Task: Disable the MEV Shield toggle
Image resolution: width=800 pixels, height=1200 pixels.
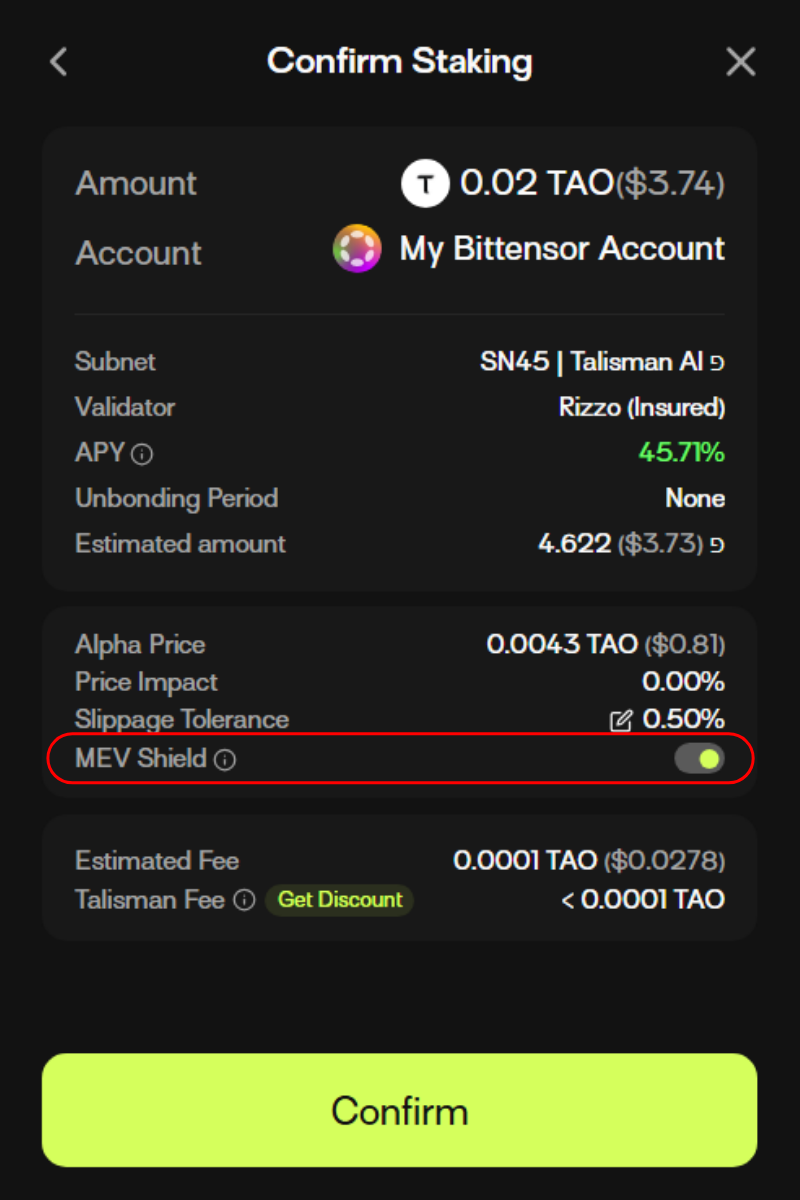Action: (x=699, y=759)
